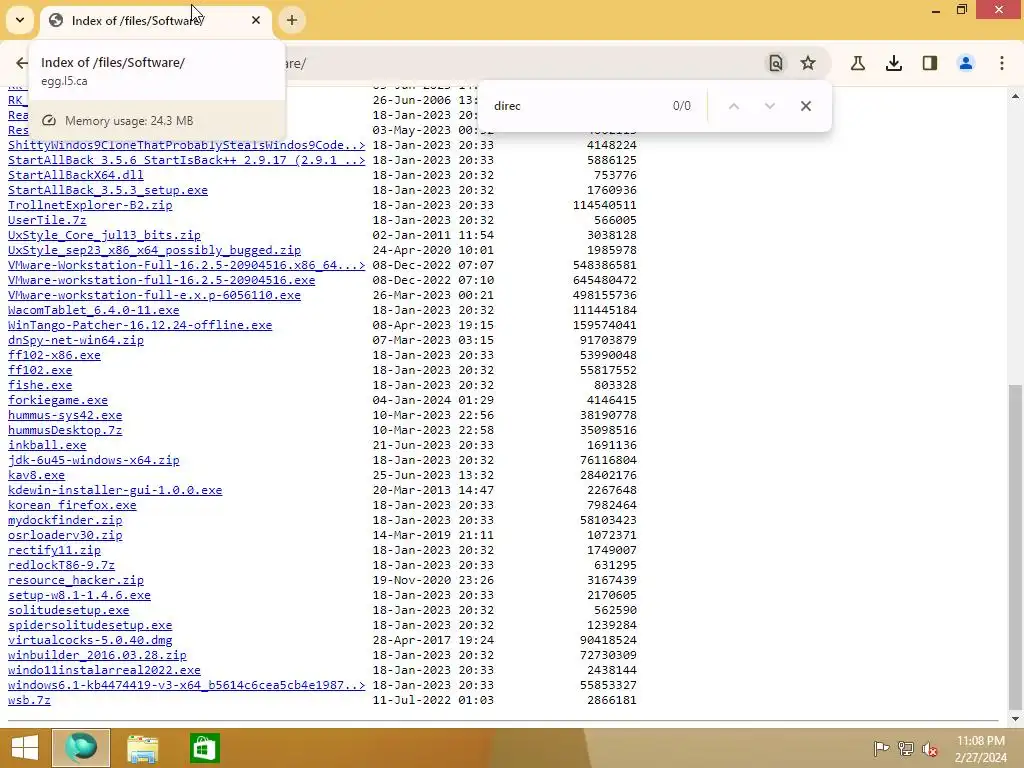Bookmark this page with the star icon
Image resolution: width=1024 pixels, height=768 pixels.
[x=808, y=63]
